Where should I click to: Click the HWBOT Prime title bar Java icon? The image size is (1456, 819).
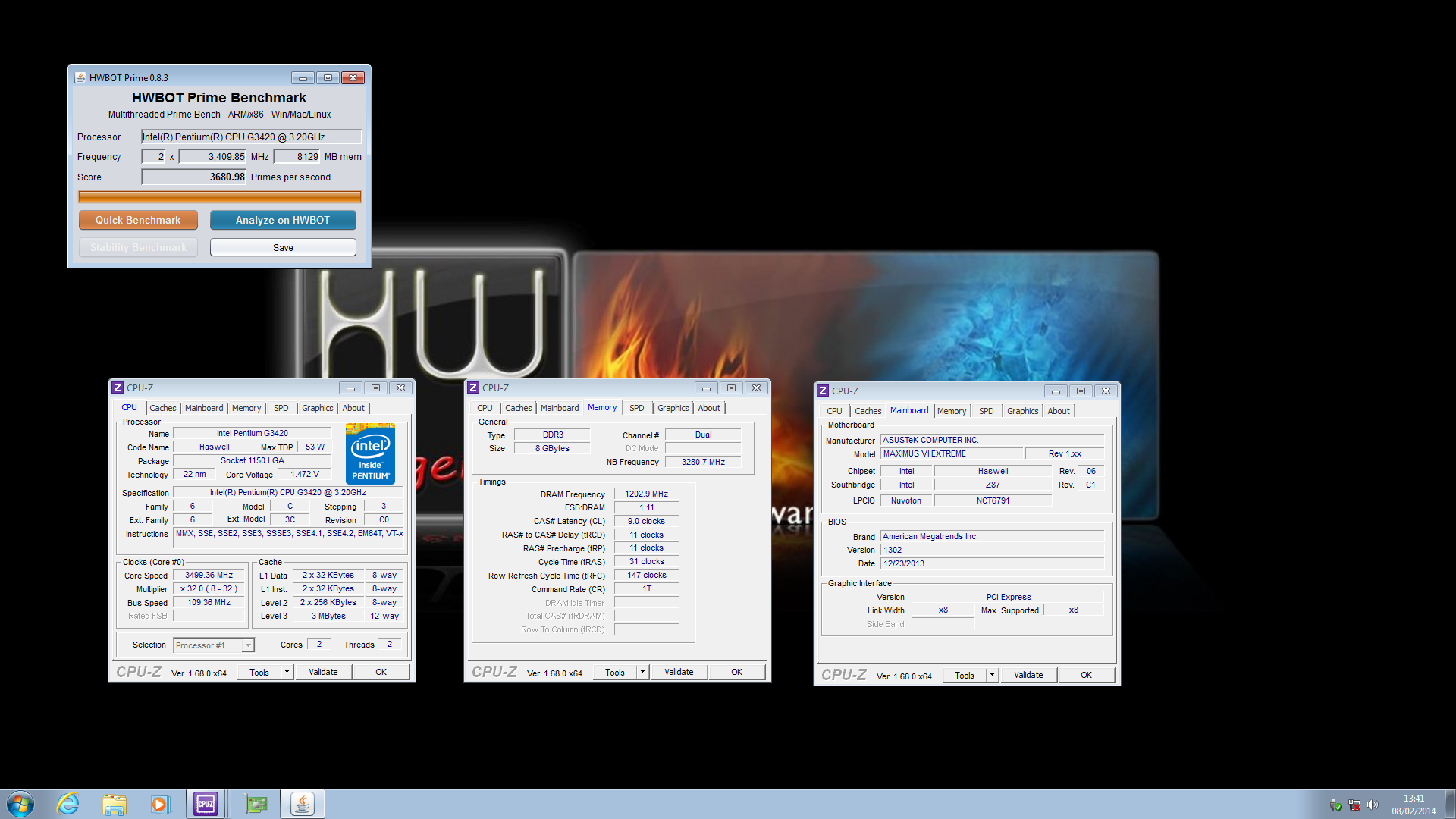(80, 77)
